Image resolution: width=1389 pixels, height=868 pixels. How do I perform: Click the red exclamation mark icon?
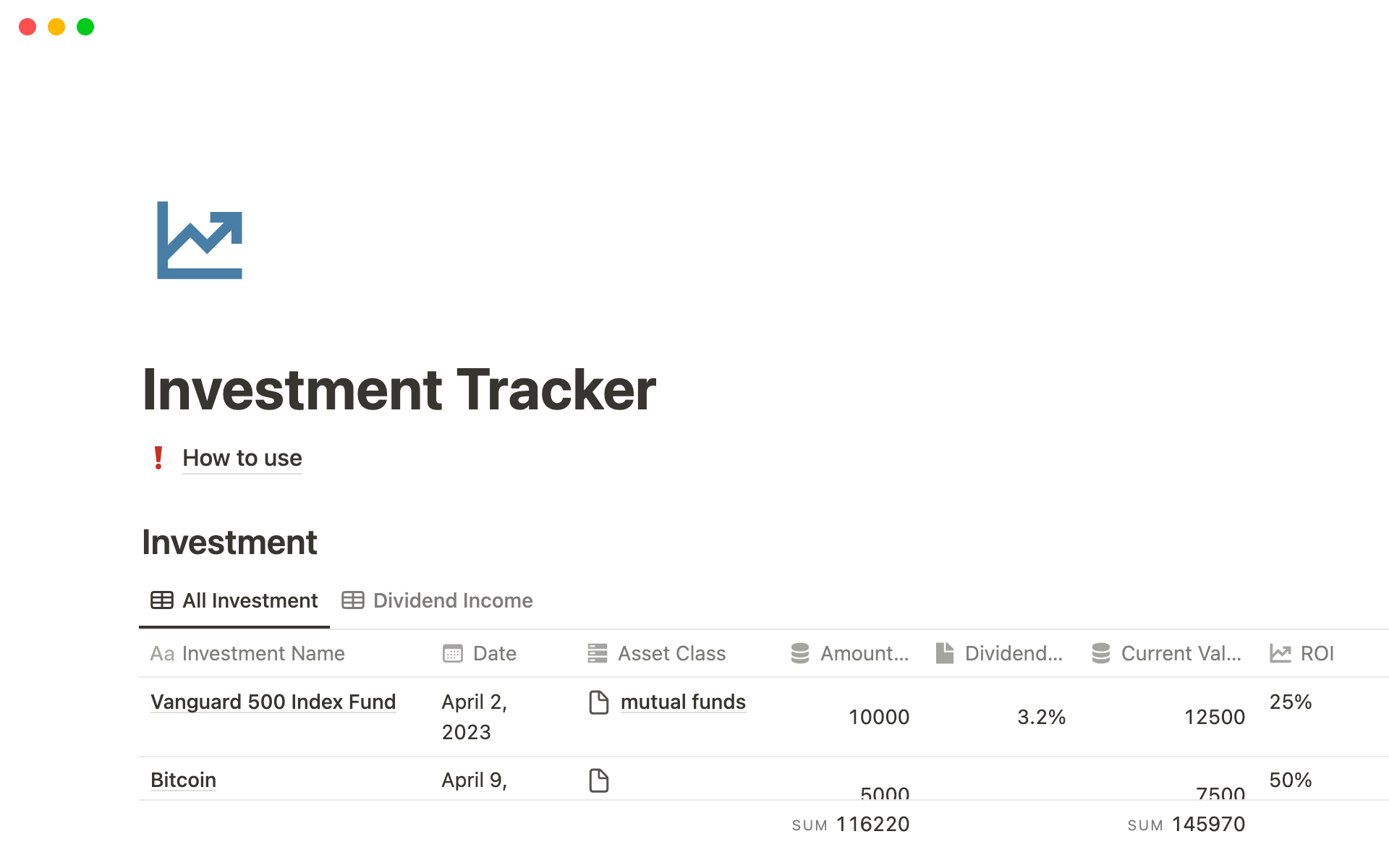pyautogui.click(x=158, y=458)
